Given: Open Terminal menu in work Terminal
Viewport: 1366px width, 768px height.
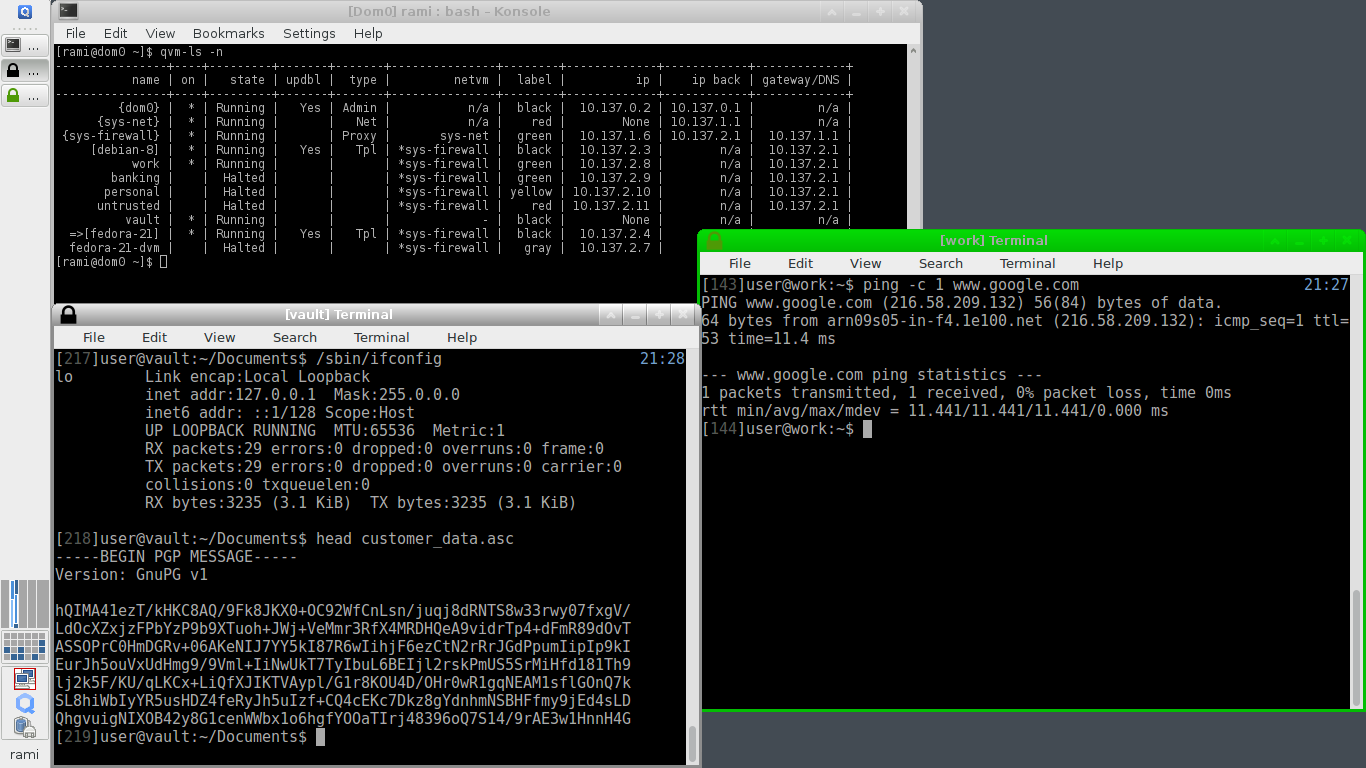Looking at the screenshot, I should tap(1027, 263).
